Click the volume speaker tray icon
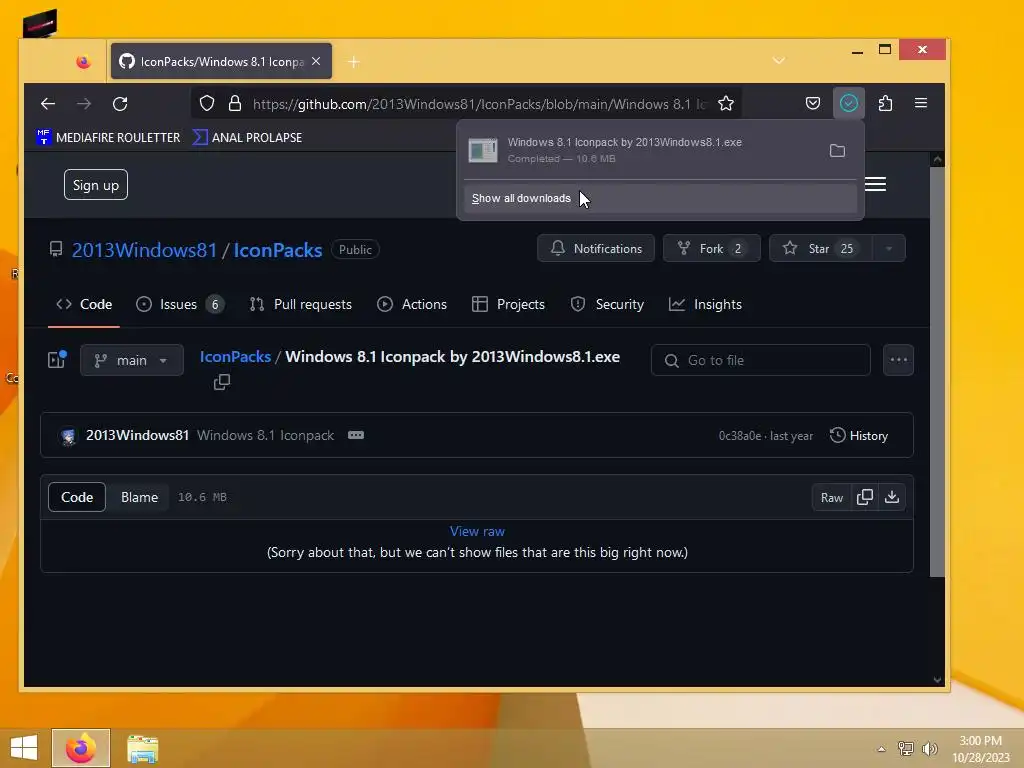Screen dimensions: 1024x768 929,748
